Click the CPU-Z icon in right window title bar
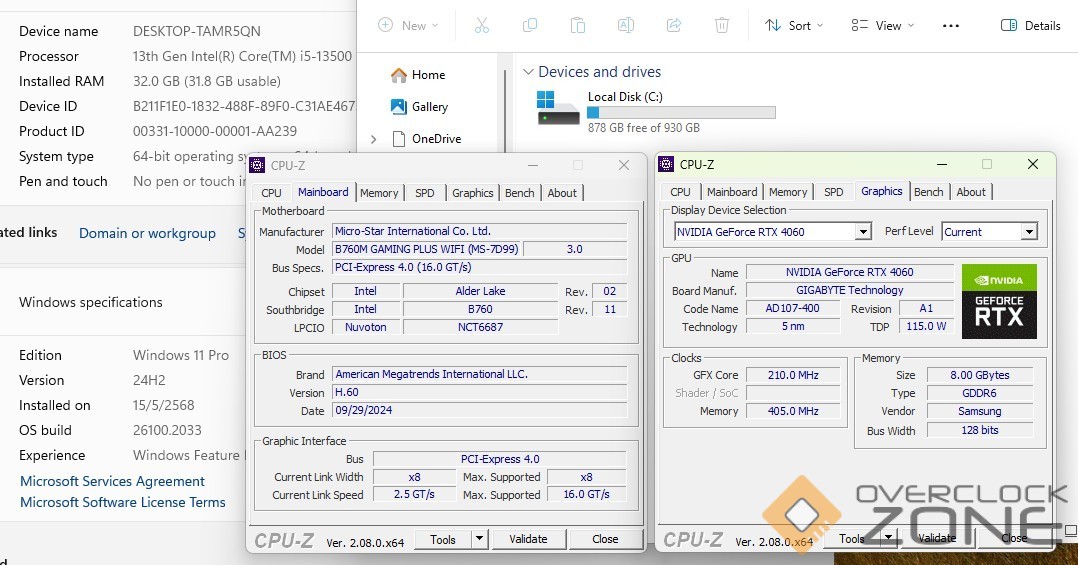Viewport: 1078px width, 565px height. tap(666, 164)
